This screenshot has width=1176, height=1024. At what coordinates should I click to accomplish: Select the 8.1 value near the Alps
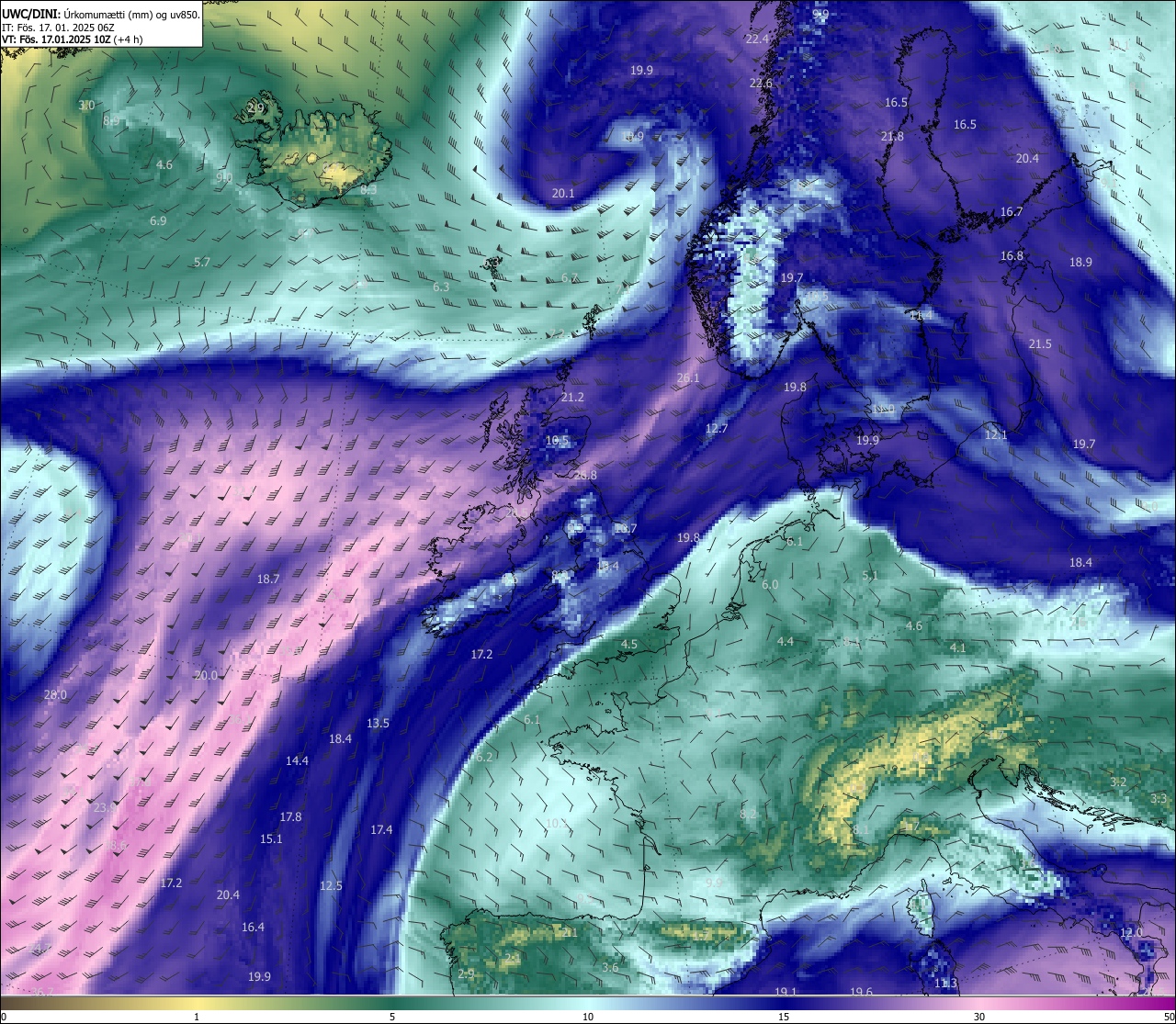point(861,829)
